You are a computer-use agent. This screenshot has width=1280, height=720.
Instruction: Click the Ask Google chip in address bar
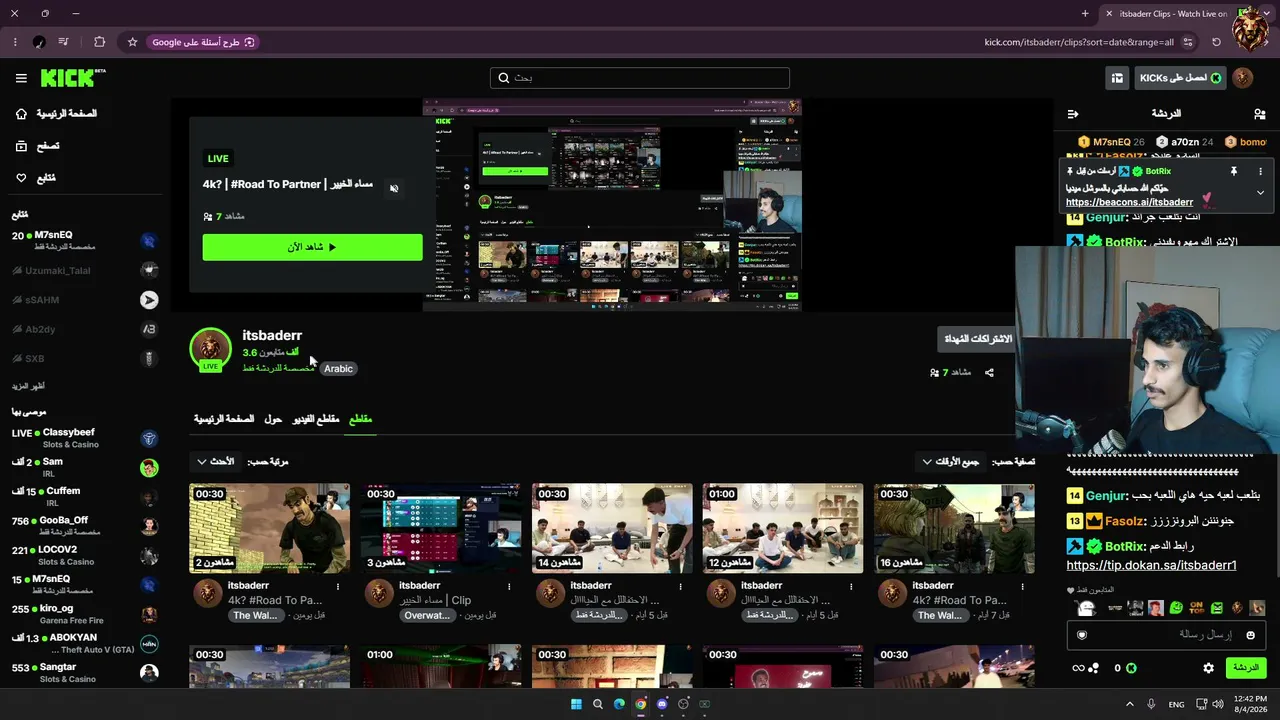point(203,42)
